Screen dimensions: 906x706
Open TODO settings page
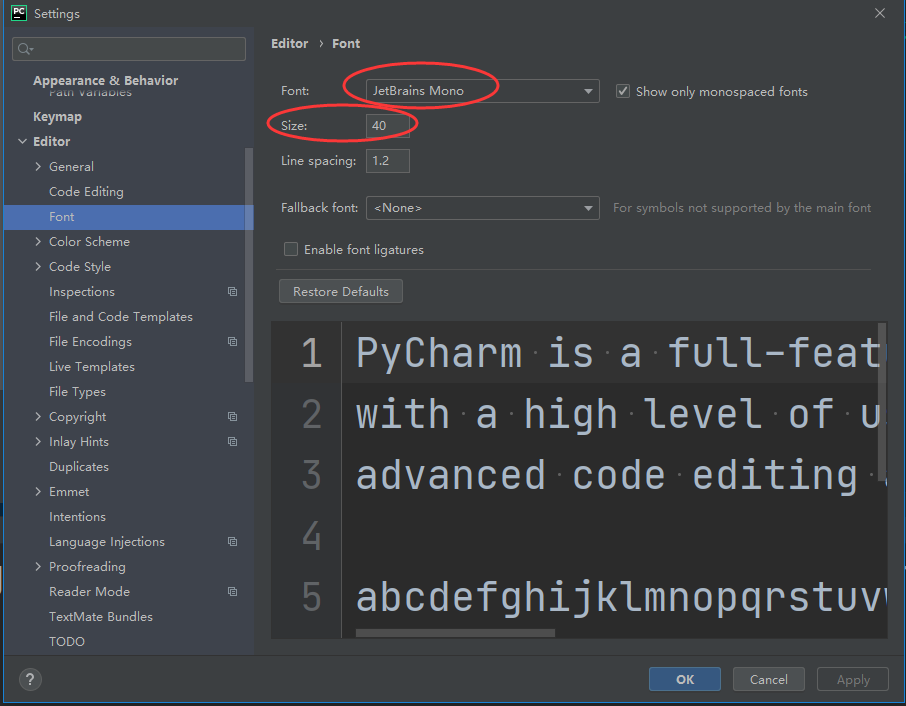pyautogui.click(x=67, y=642)
